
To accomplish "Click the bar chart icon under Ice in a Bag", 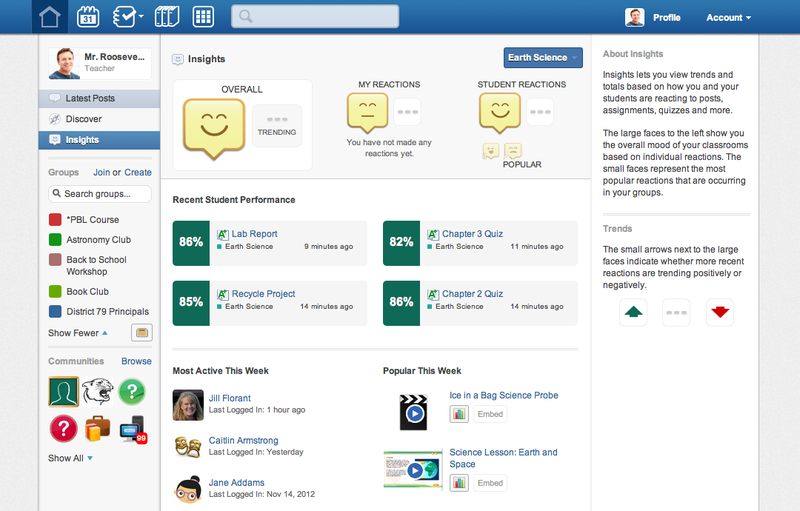I will point(459,414).
